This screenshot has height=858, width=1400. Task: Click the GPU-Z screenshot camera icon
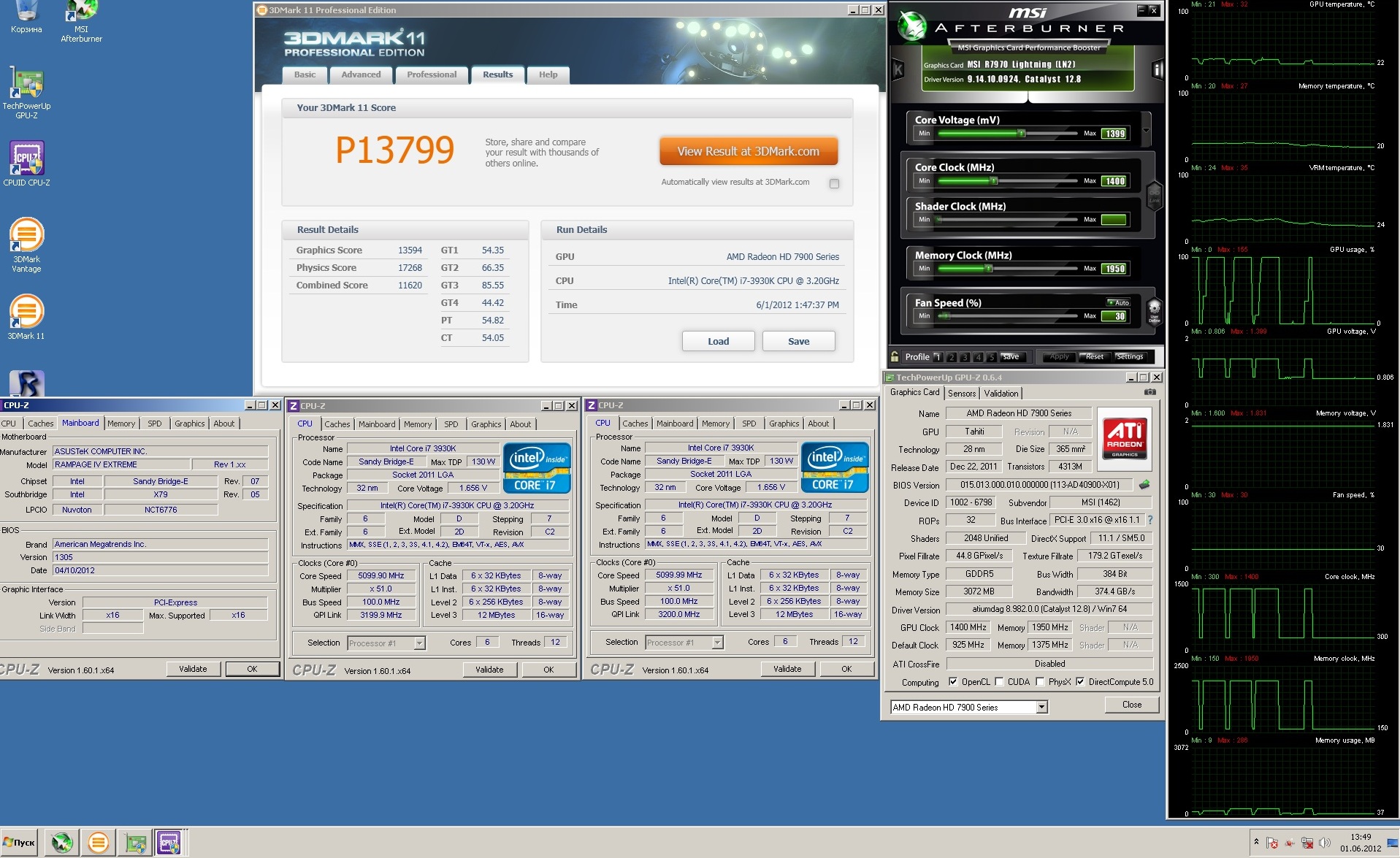[x=1150, y=392]
